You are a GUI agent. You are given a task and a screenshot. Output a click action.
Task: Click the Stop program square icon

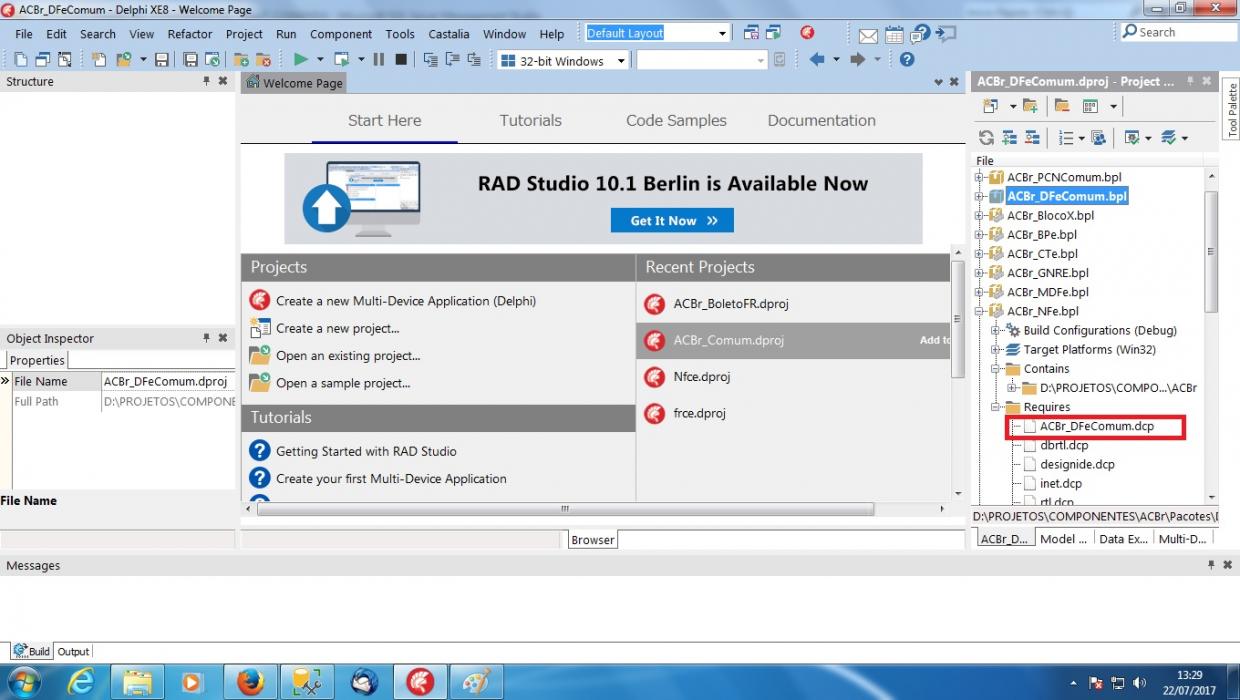tap(401, 60)
